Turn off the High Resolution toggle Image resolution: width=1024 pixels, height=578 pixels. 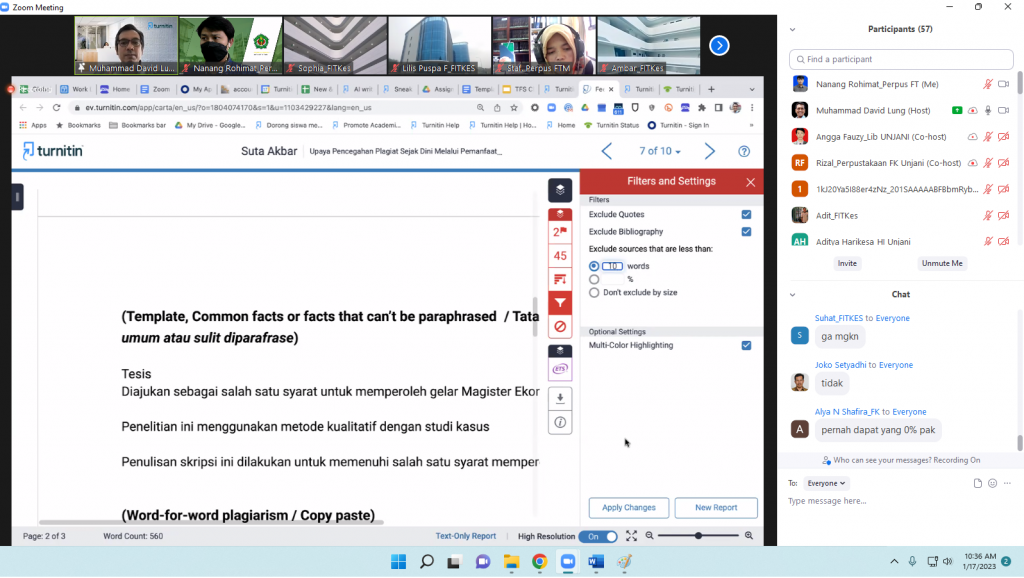598,536
